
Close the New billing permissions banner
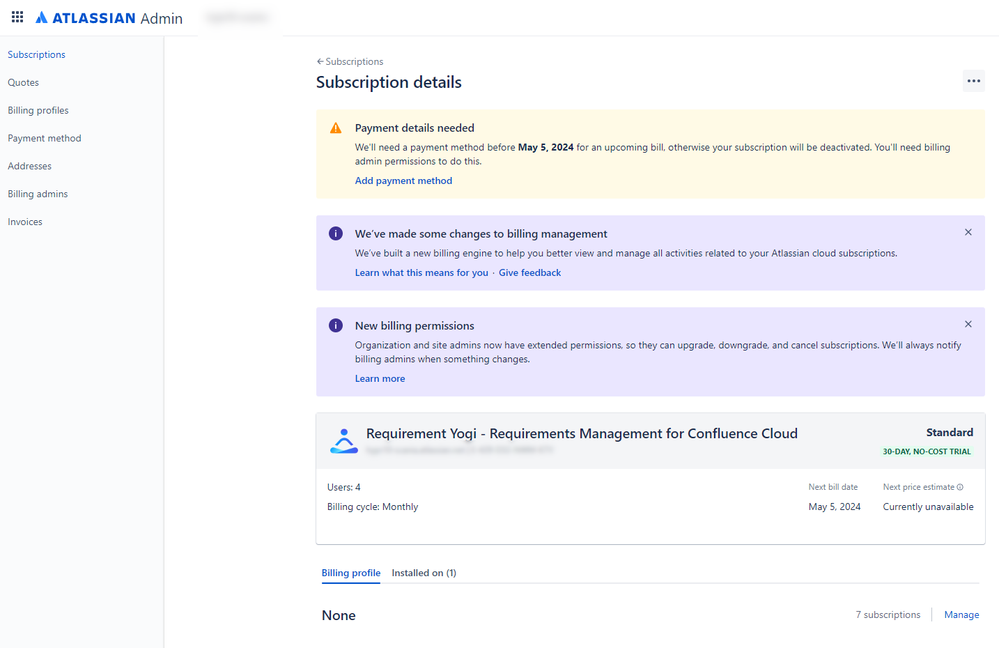[968, 324]
